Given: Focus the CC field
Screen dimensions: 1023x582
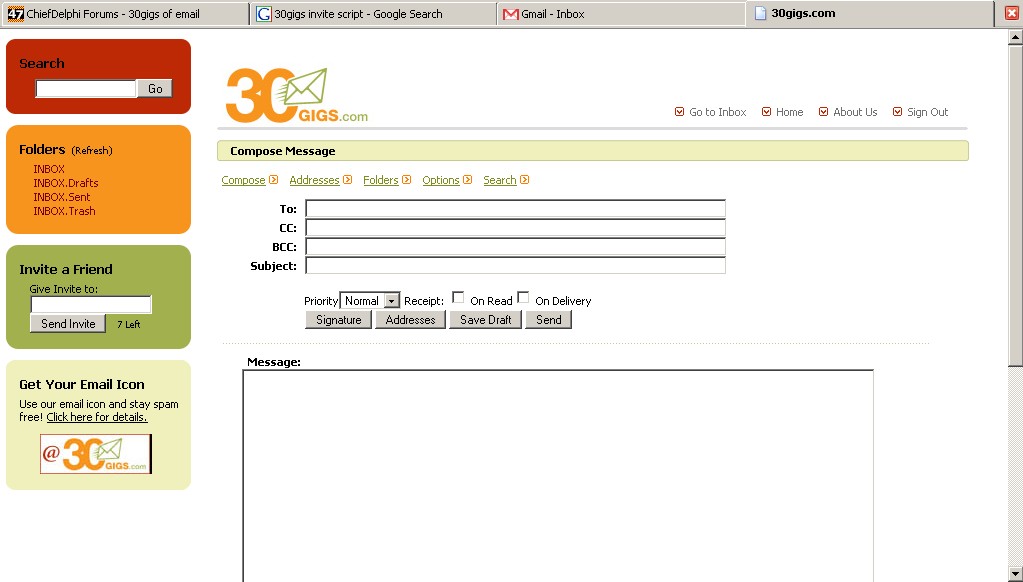Looking at the screenshot, I should [x=515, y=228].
